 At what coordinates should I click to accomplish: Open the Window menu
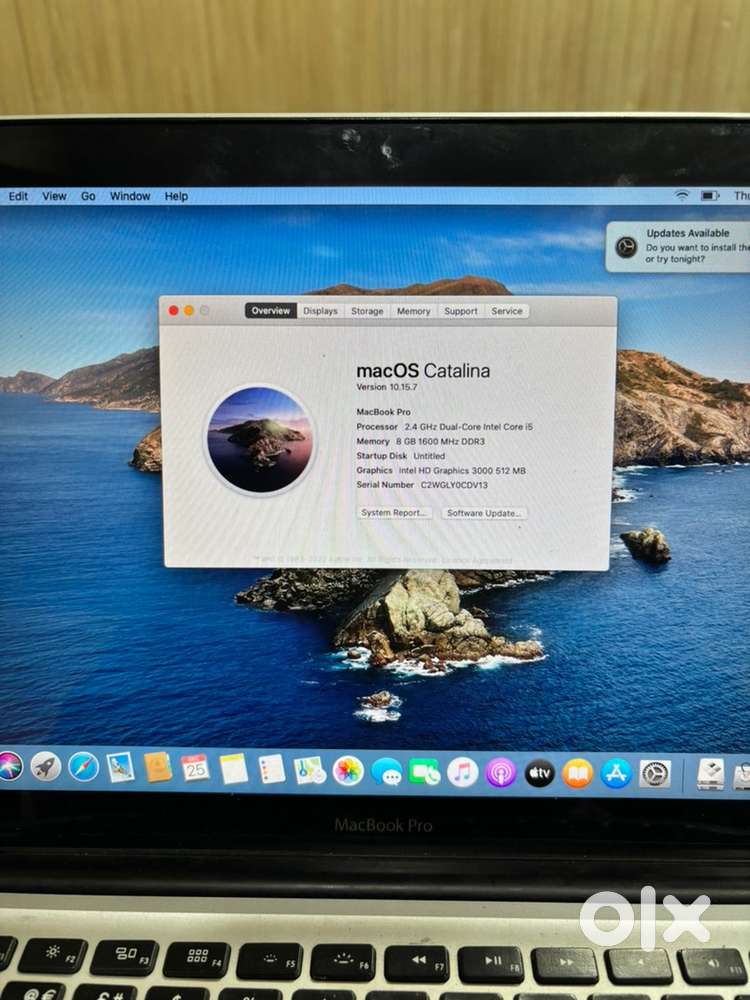pyautogui.click(x=130, y=197)
